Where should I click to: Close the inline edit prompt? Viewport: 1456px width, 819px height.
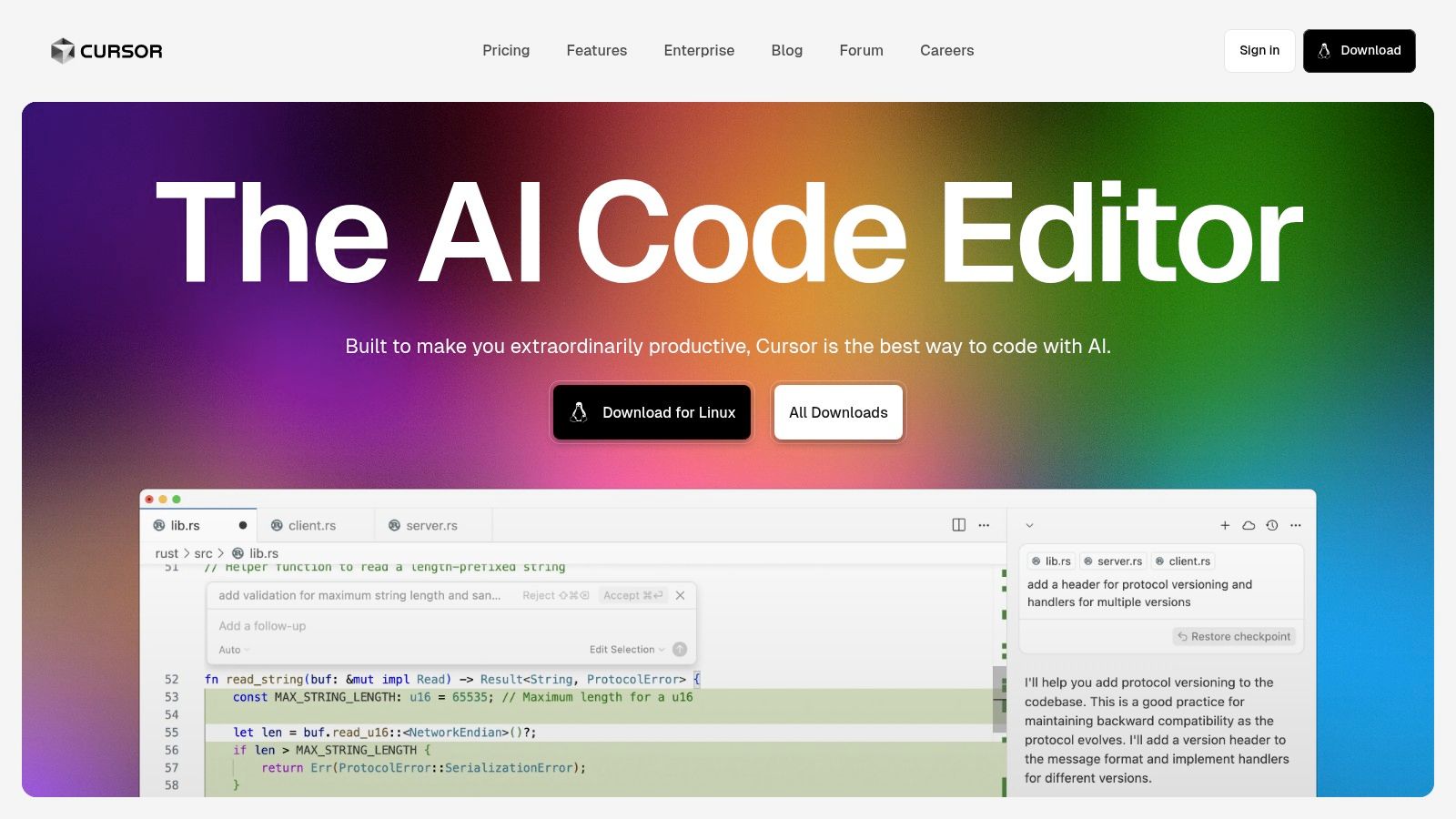680,595
